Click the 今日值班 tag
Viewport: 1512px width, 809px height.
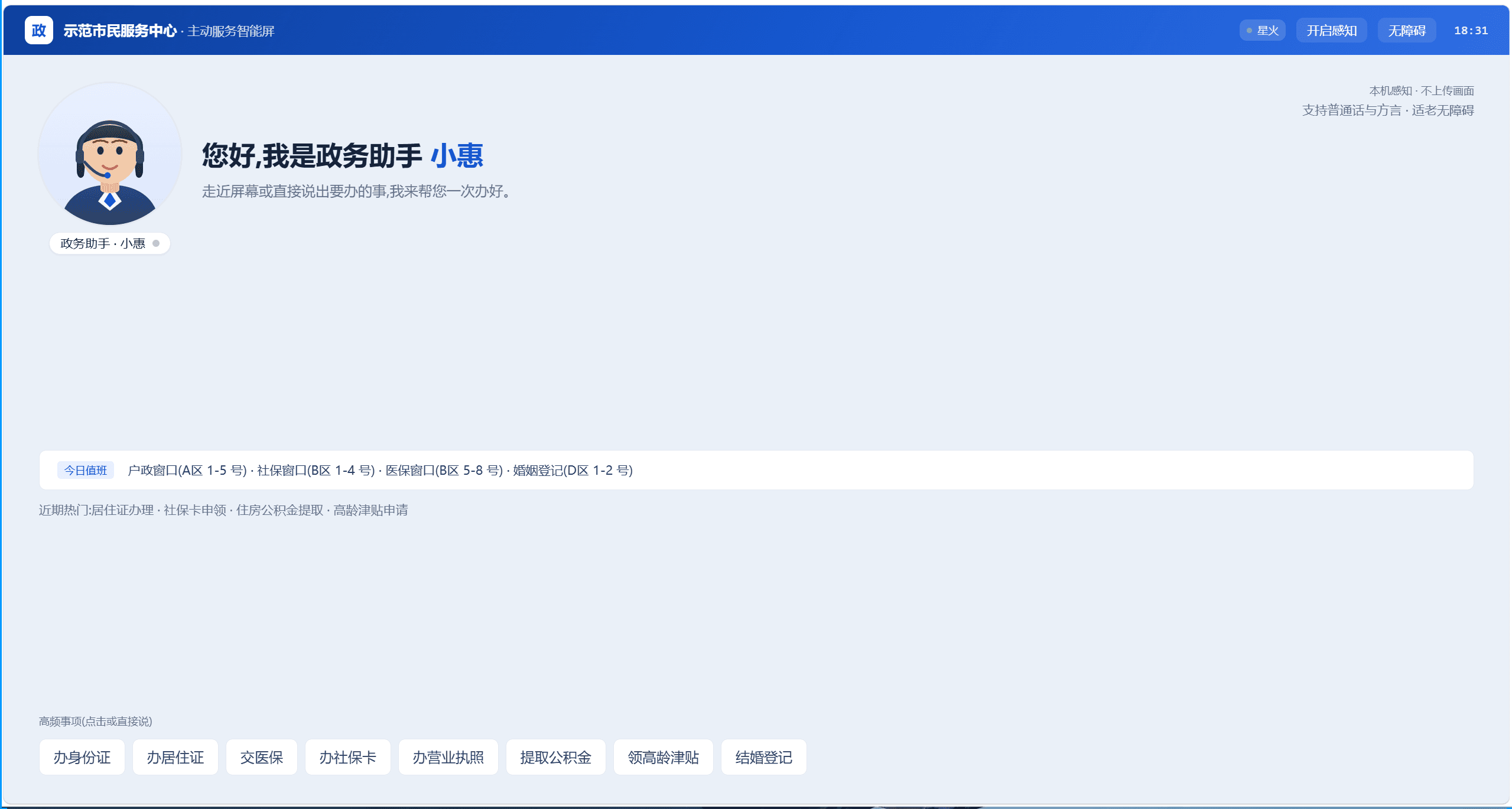pos(86,470)
